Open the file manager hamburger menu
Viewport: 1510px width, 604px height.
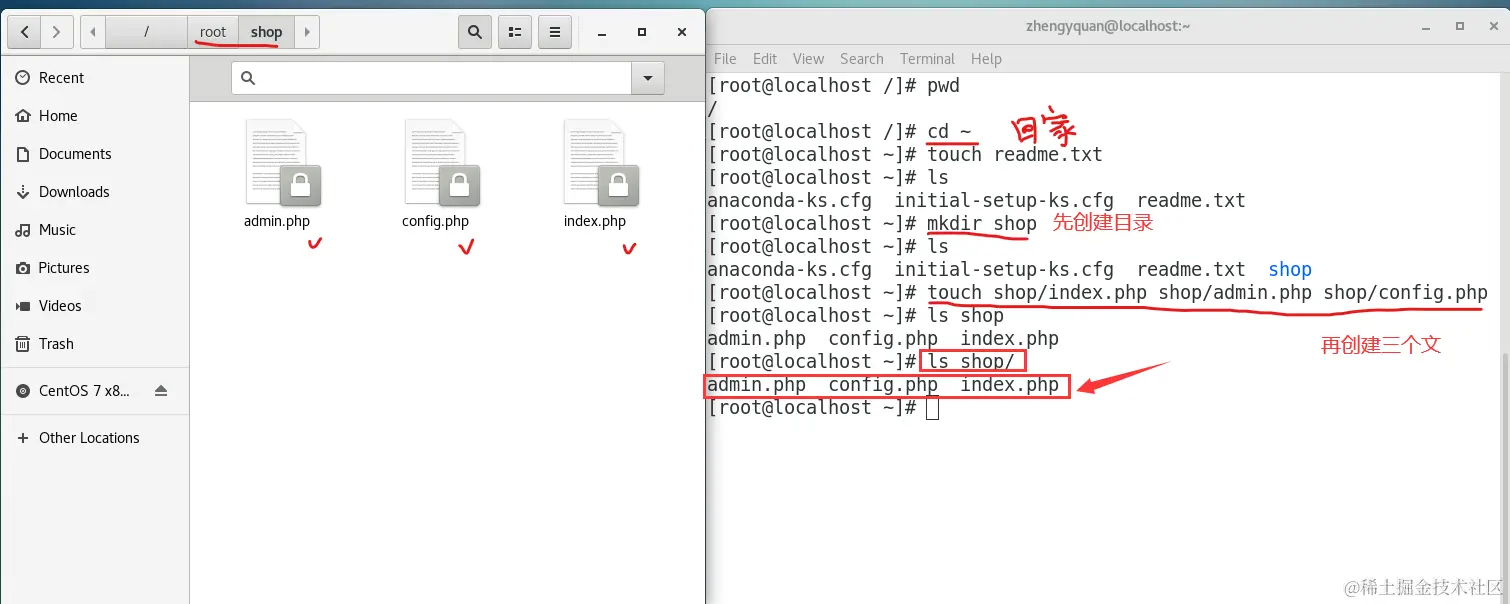click(x=555, y=32)
